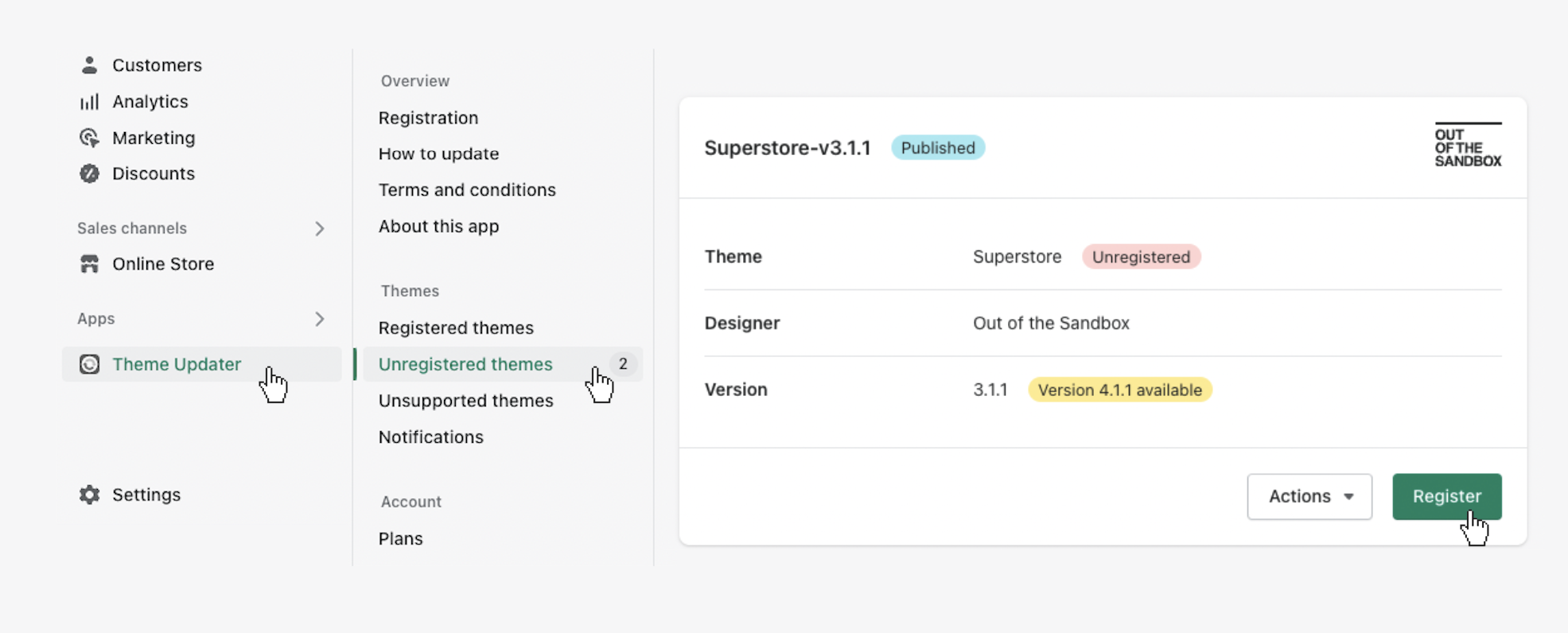Open the Actions dropdown menu
This screenshot has width=1568, height=633.
pos(1309,496)
